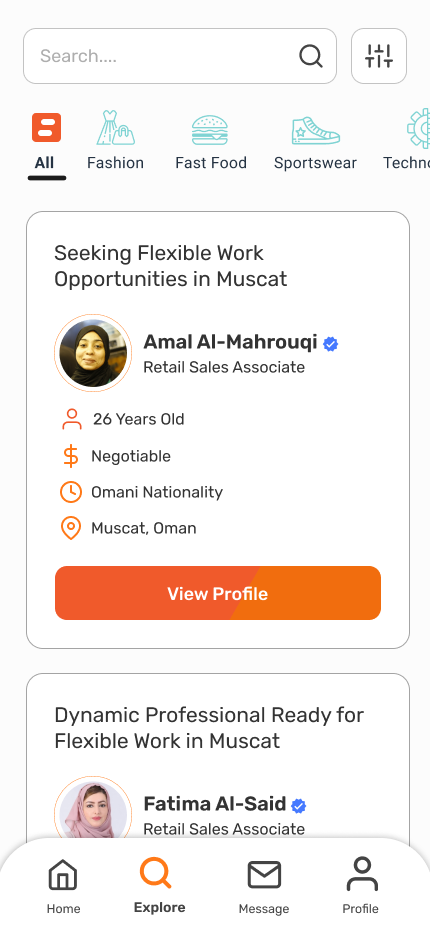Select the Fast Food burger category icon
This screenshot has height=930, width=433.
[210, 130]
